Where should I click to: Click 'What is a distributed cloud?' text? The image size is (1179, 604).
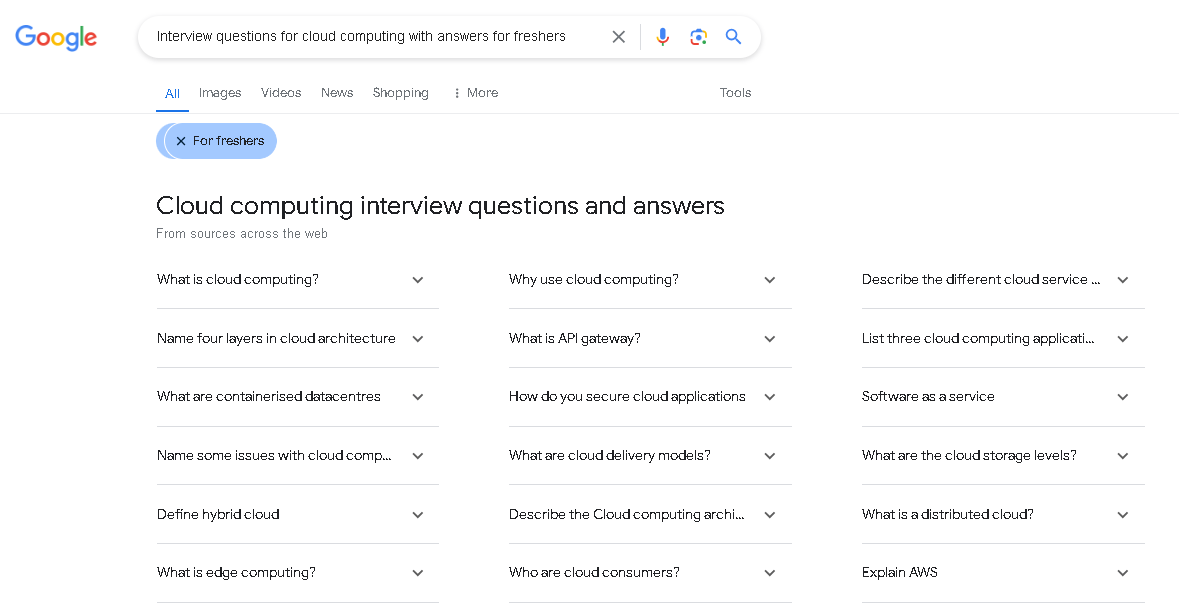pos(947,514)
